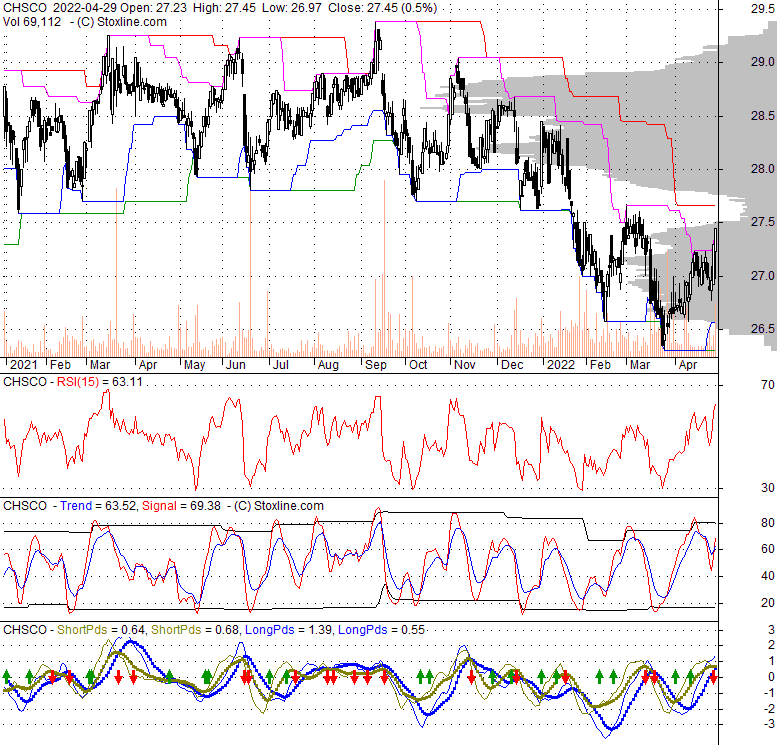Click the LongPds = 0.55 legend entry

(x=381, y=630)
